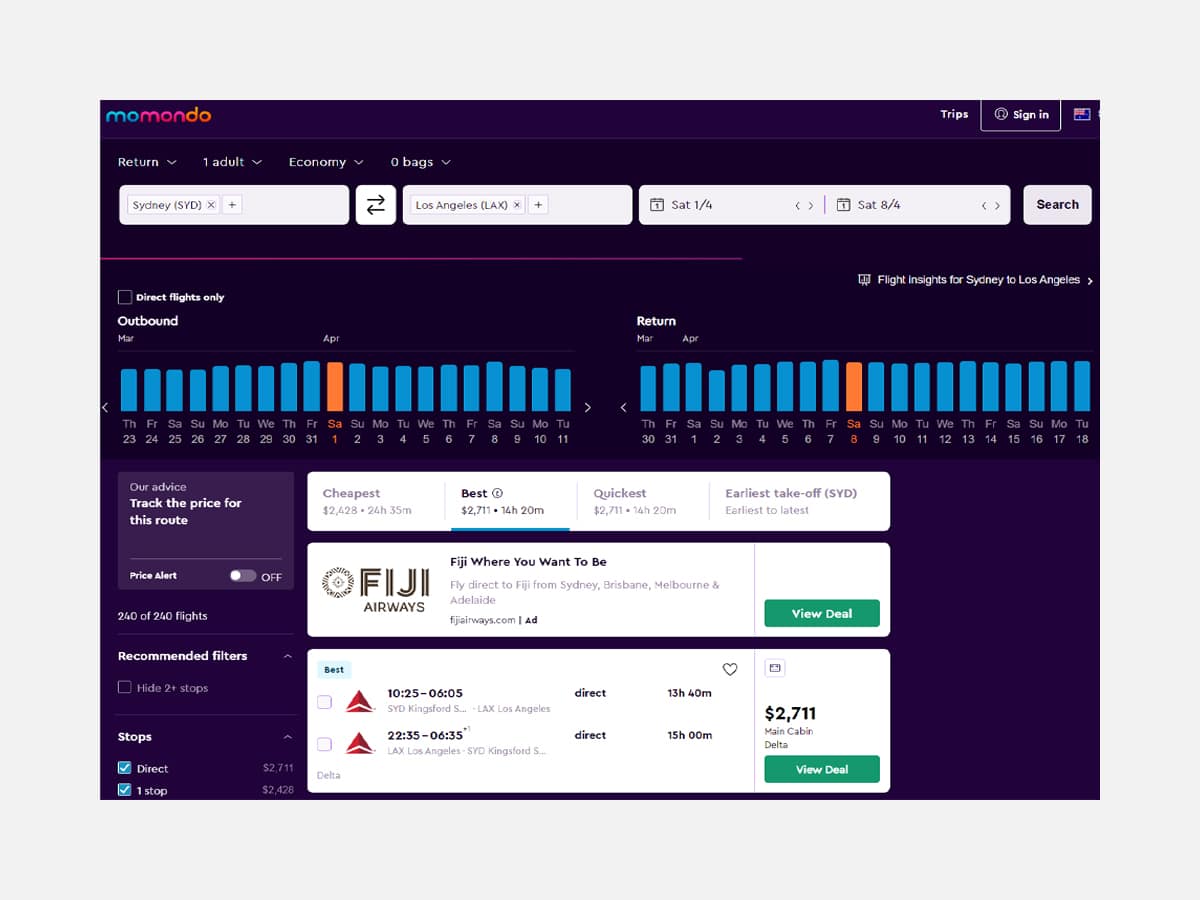
Task: Open the Trips page
Action: [954, 114]
